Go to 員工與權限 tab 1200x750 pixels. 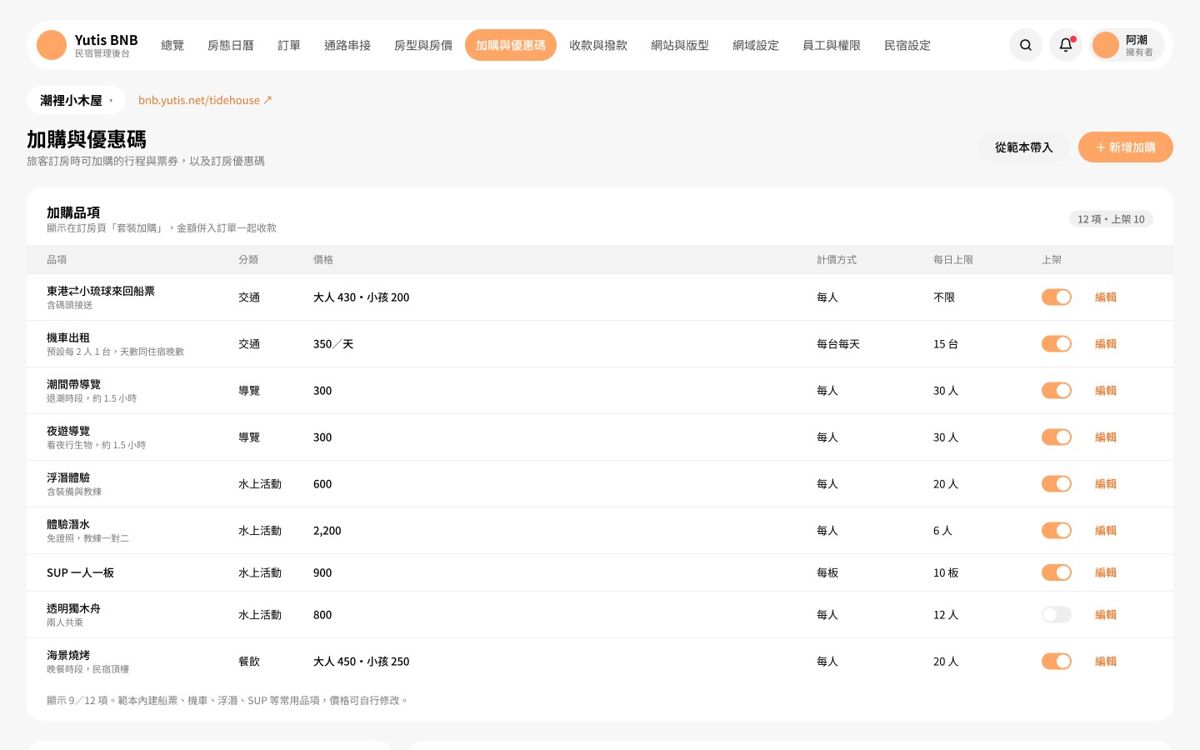pyautogui.click(x=831, y=45)
